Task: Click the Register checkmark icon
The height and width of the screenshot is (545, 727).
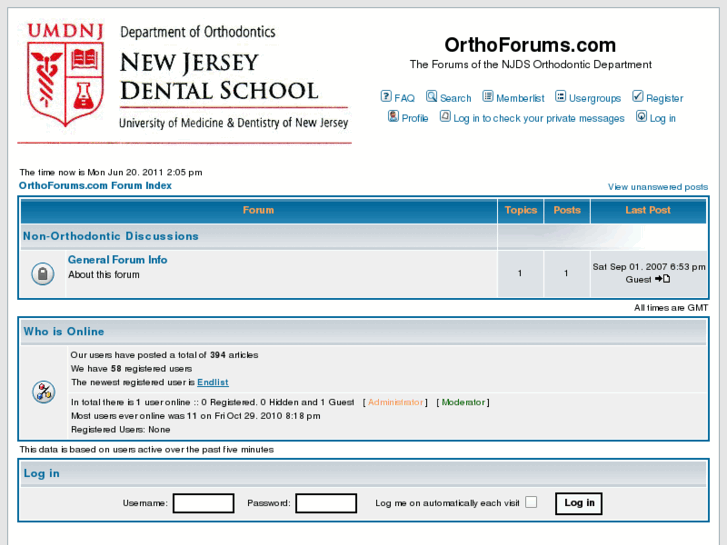Action: 638,96
